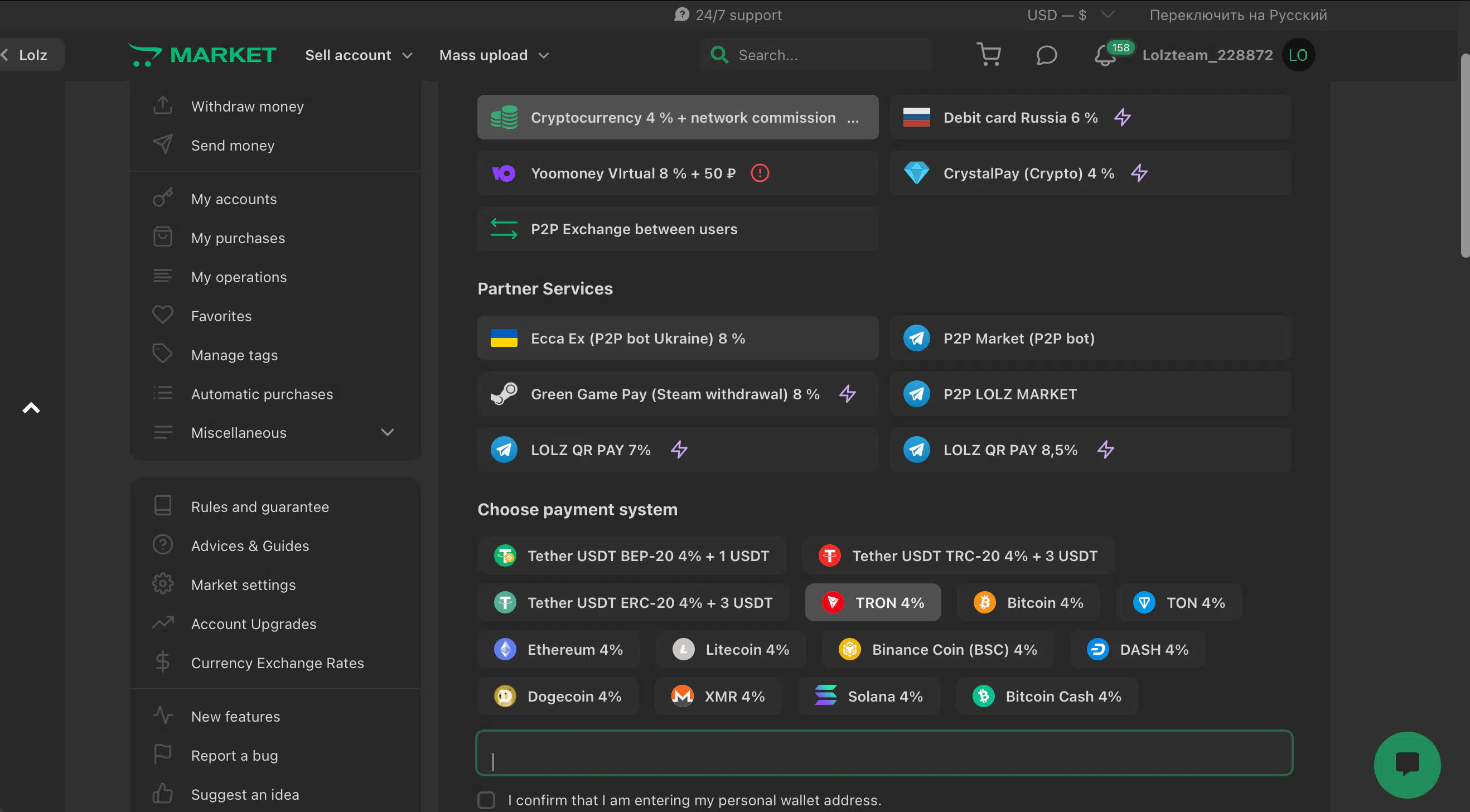Click the Suggest an idea thumbs-up icon
This screenshot has width=1470, height=812.
coord(163,793)
